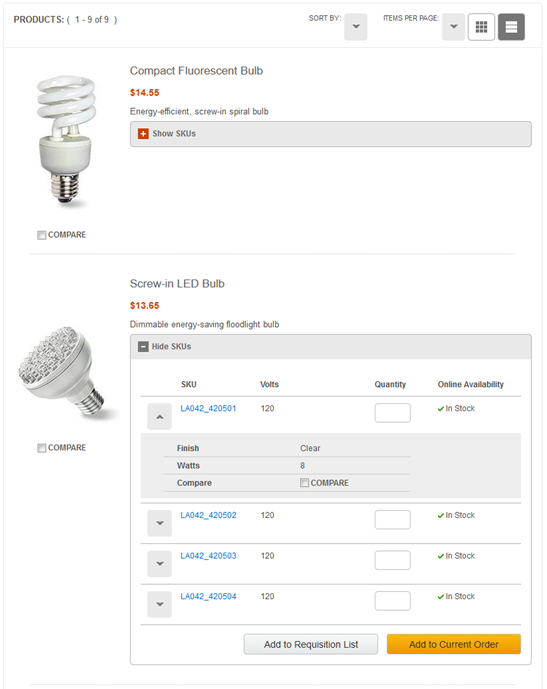The width and height of the screenshot is (547, 689).
Task: Expand details arrow for LA042_420502
Action: [159, 523]
